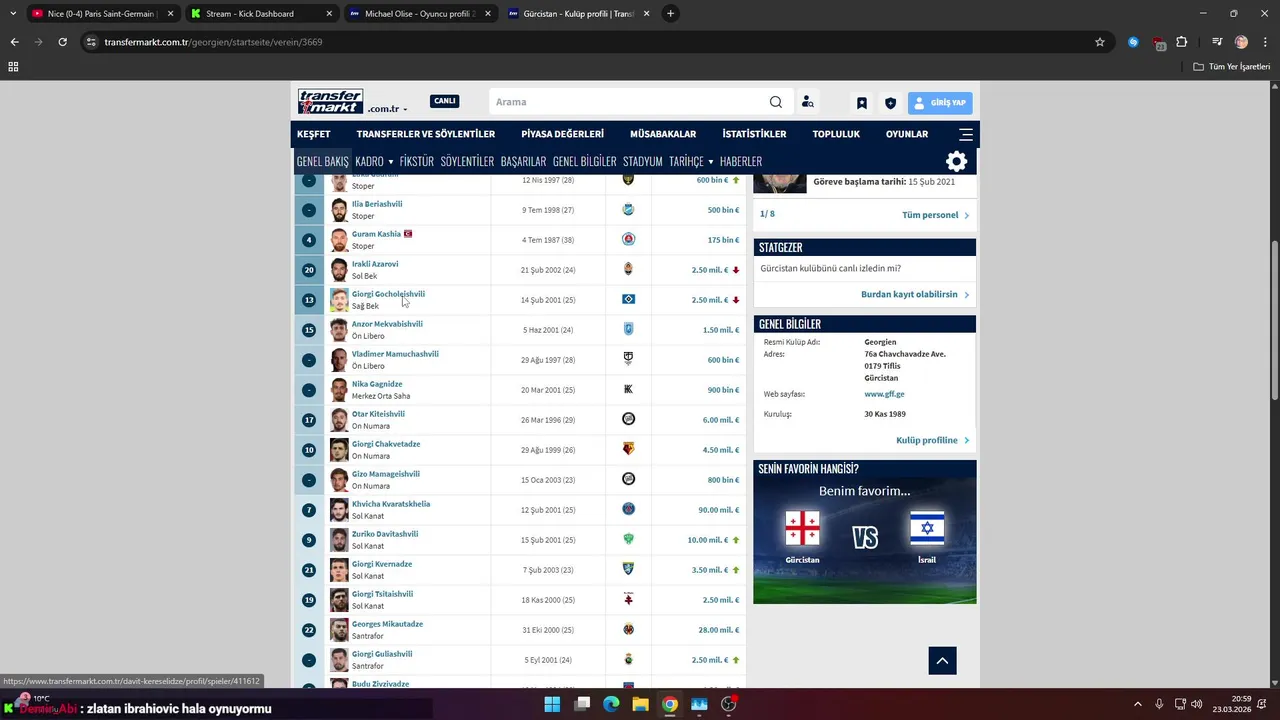This screenshot has height=720, width=1280.
Task: Click Kvaratskhelia's club crest icon
Action: 628,510
